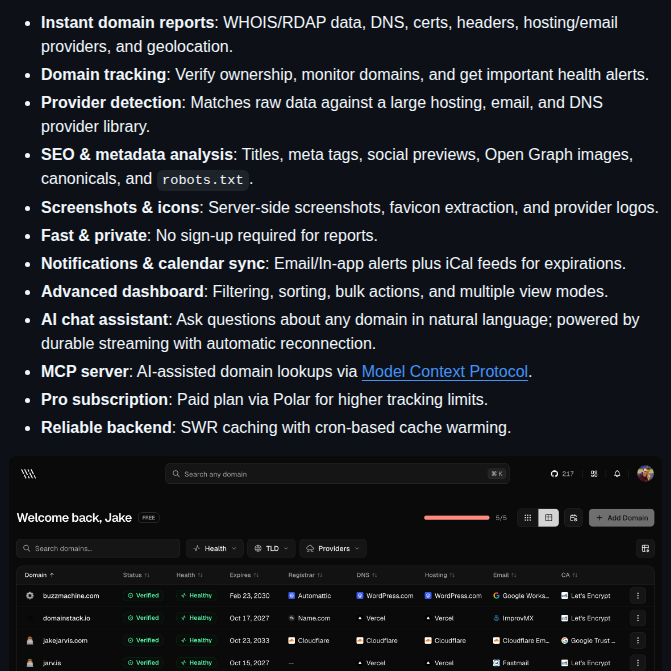671x671 pixels.
Task: Open the domainstack.io domain
Action: [x=66, y=618]
